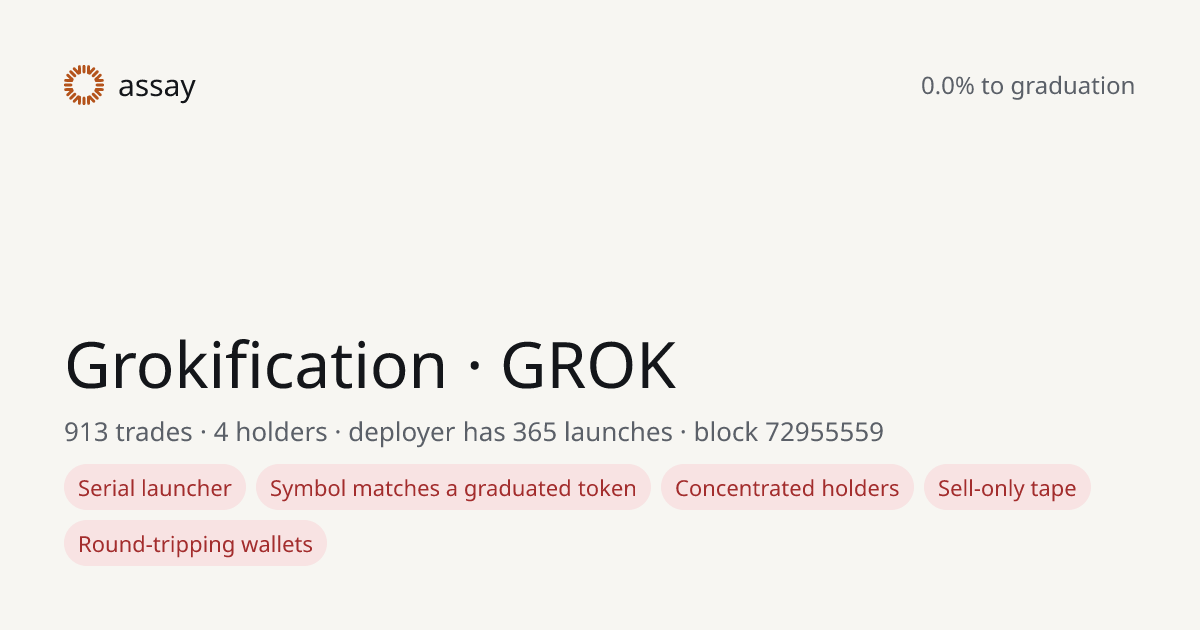
Task: Click the word block in stats line
Action: coord(726,432)
